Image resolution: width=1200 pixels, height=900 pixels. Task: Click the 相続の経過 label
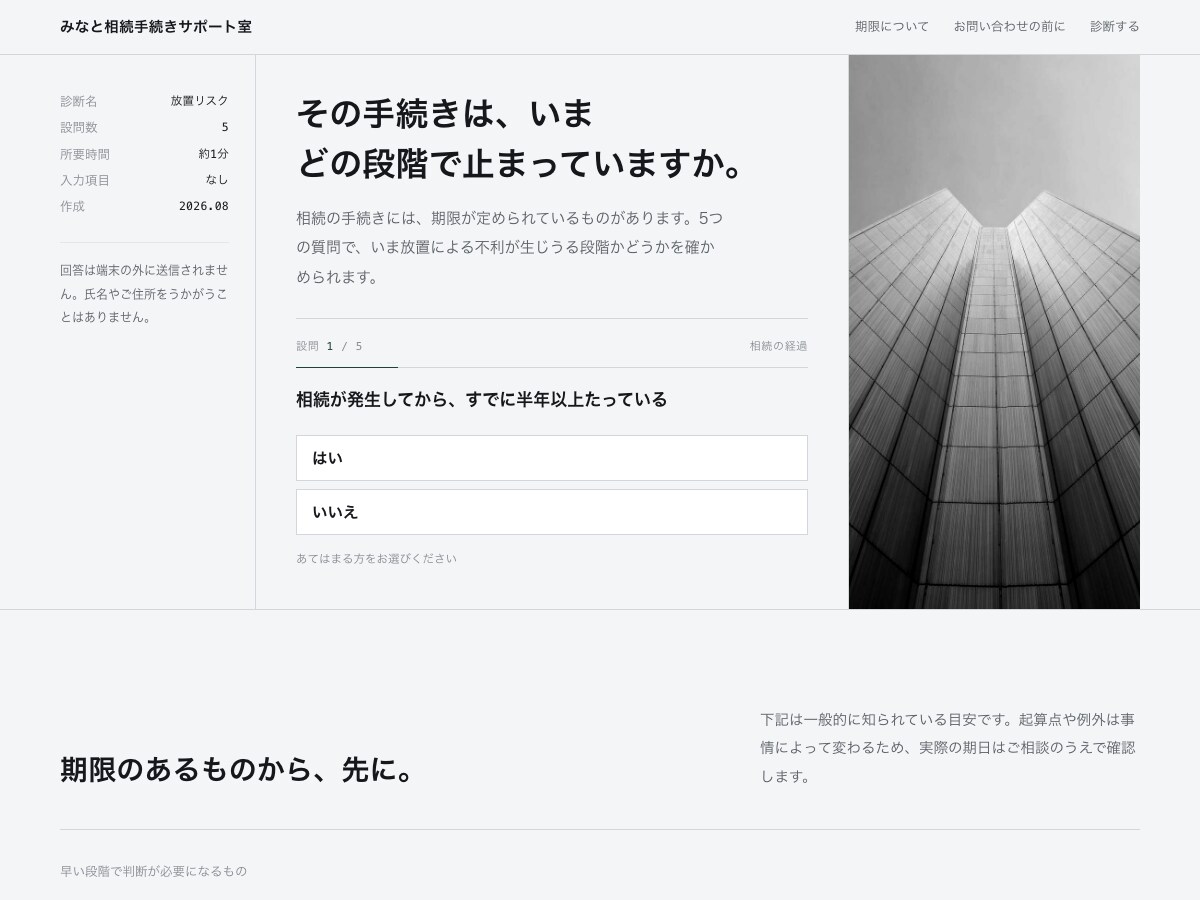click(778, 346)
